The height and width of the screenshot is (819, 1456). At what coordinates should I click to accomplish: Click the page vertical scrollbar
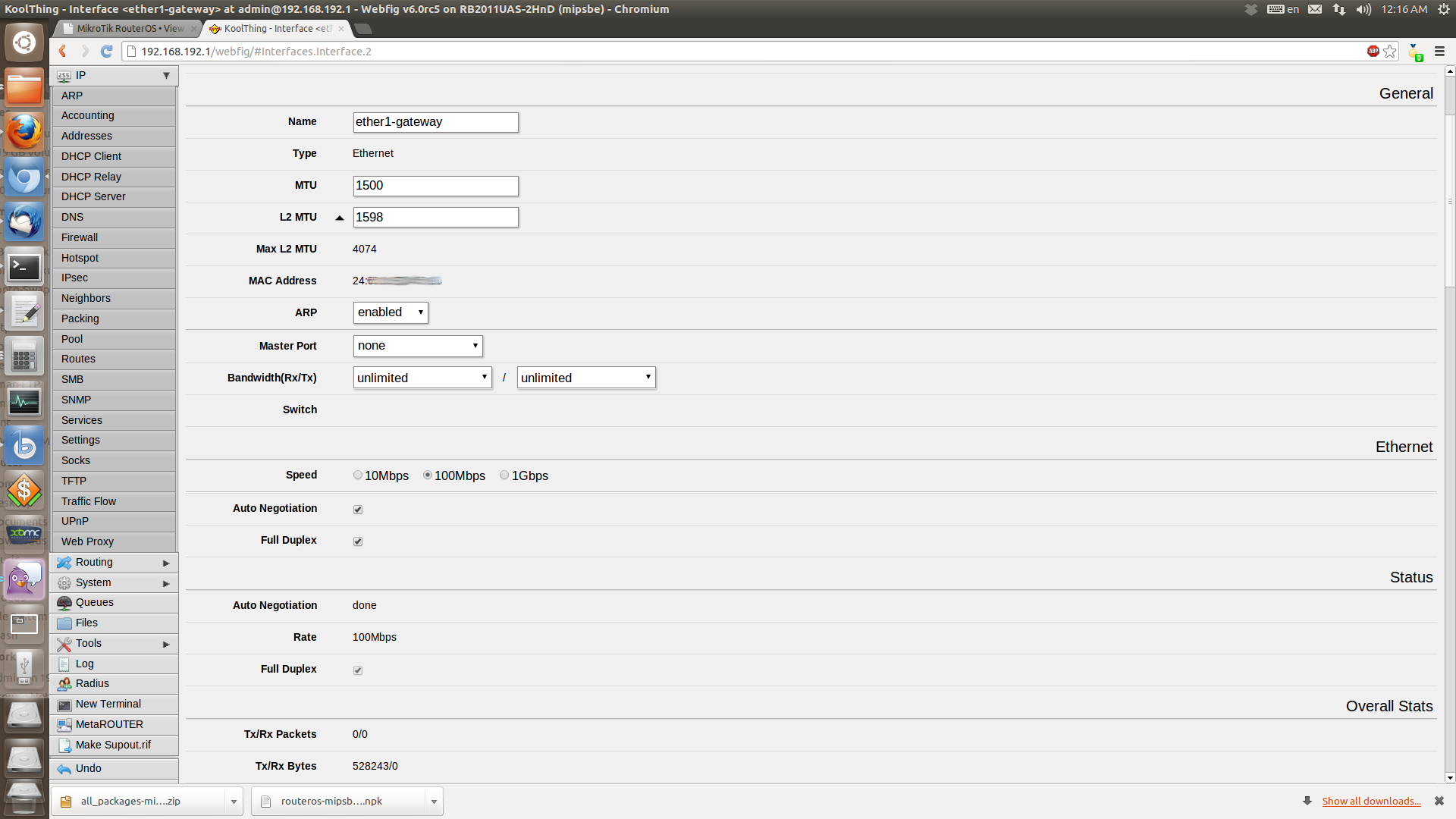click(x=1450, y=201)
